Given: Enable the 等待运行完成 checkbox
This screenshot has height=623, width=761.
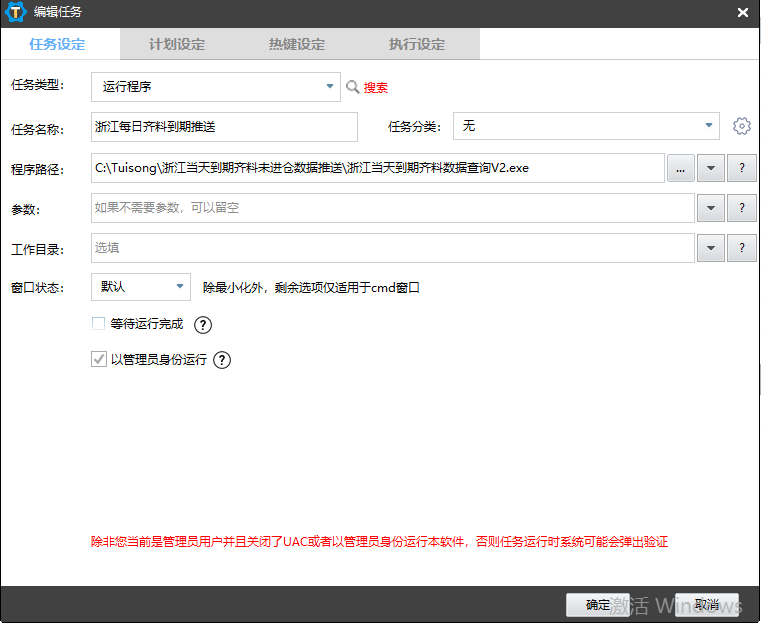Looking at the screenshot, I should [x=98, y=324].
